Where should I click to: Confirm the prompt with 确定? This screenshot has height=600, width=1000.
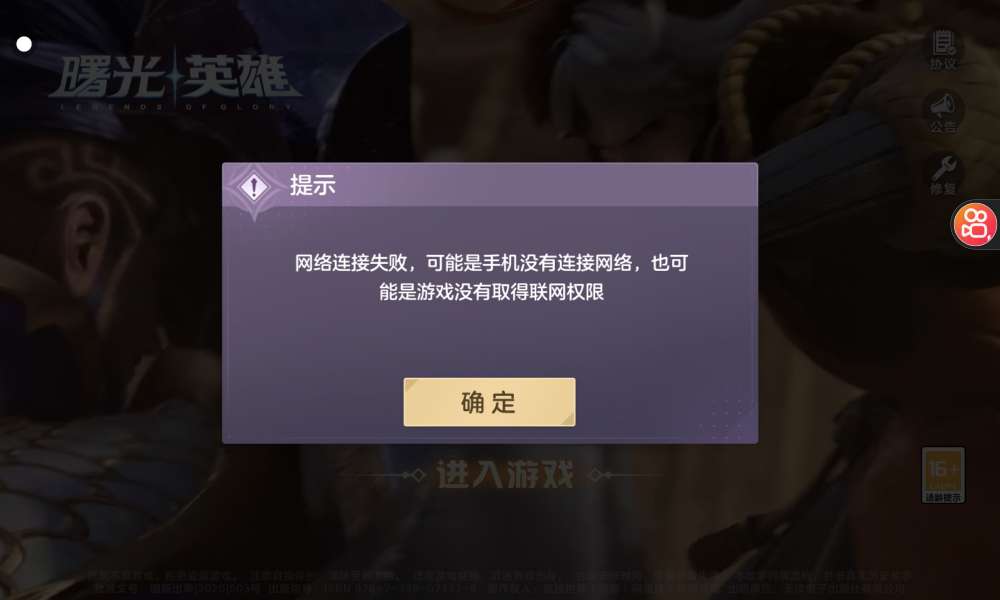489,402
